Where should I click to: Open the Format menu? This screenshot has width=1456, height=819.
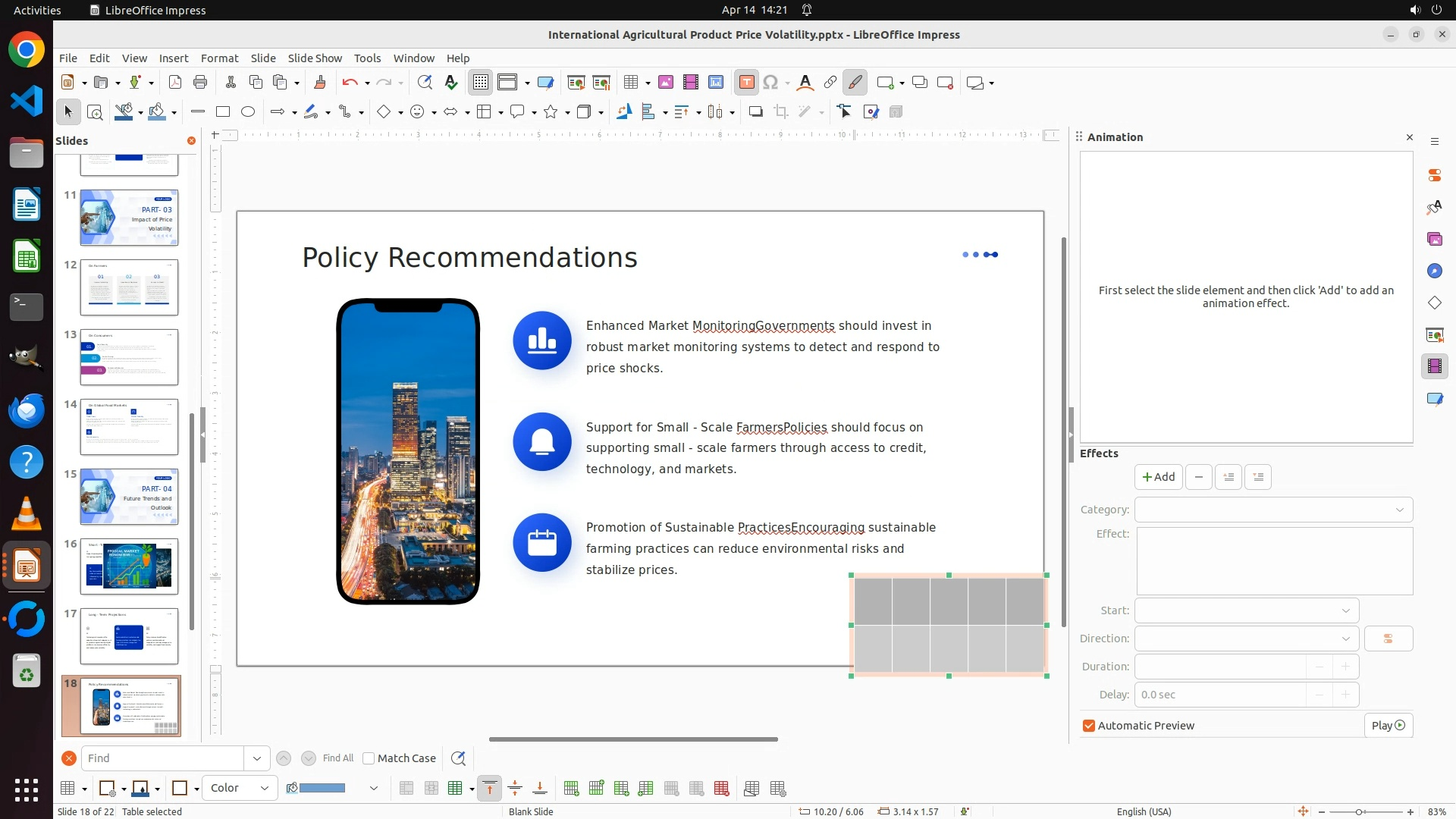tap(219, 58)
